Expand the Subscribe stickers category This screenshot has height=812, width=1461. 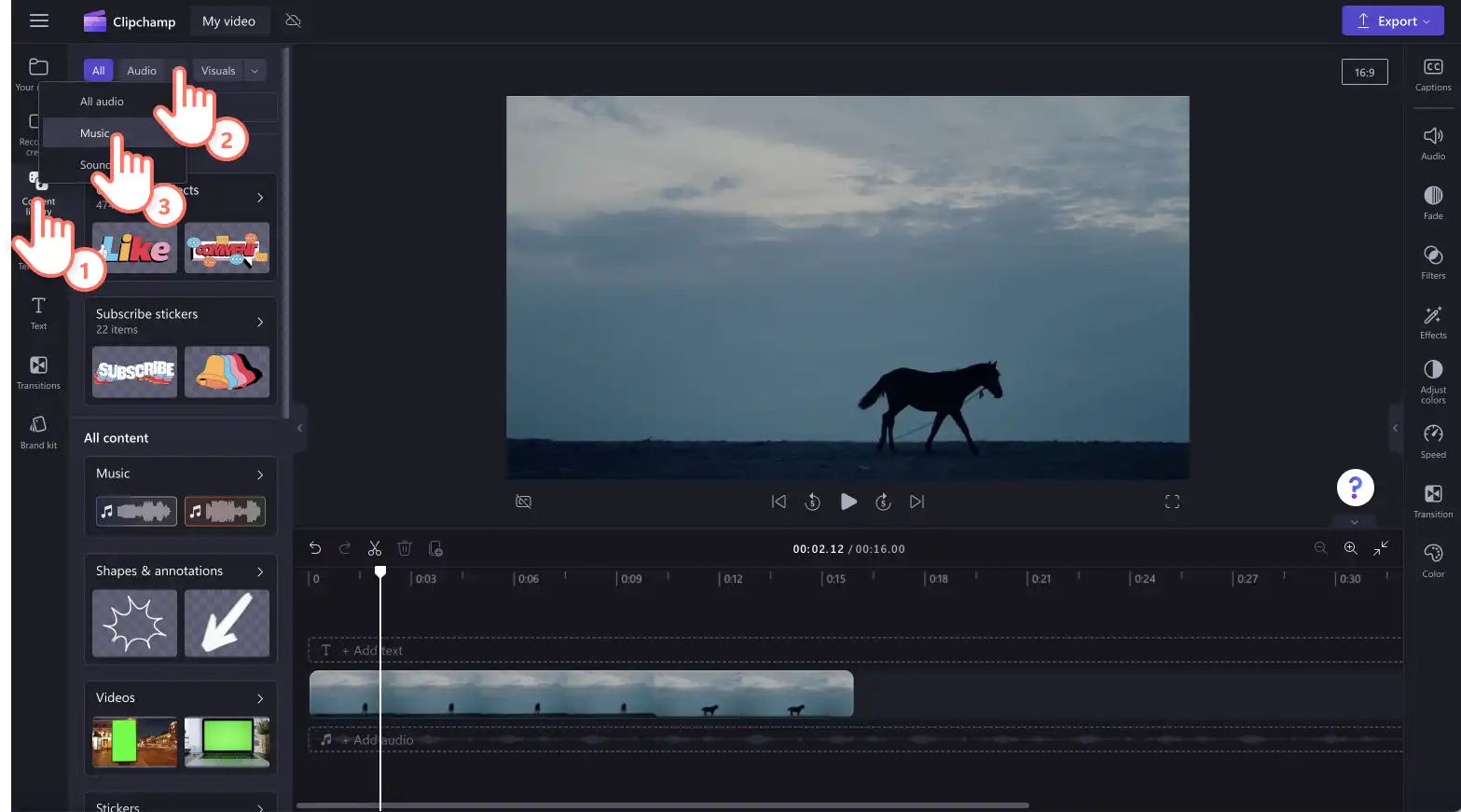click(x=260, y=322)
